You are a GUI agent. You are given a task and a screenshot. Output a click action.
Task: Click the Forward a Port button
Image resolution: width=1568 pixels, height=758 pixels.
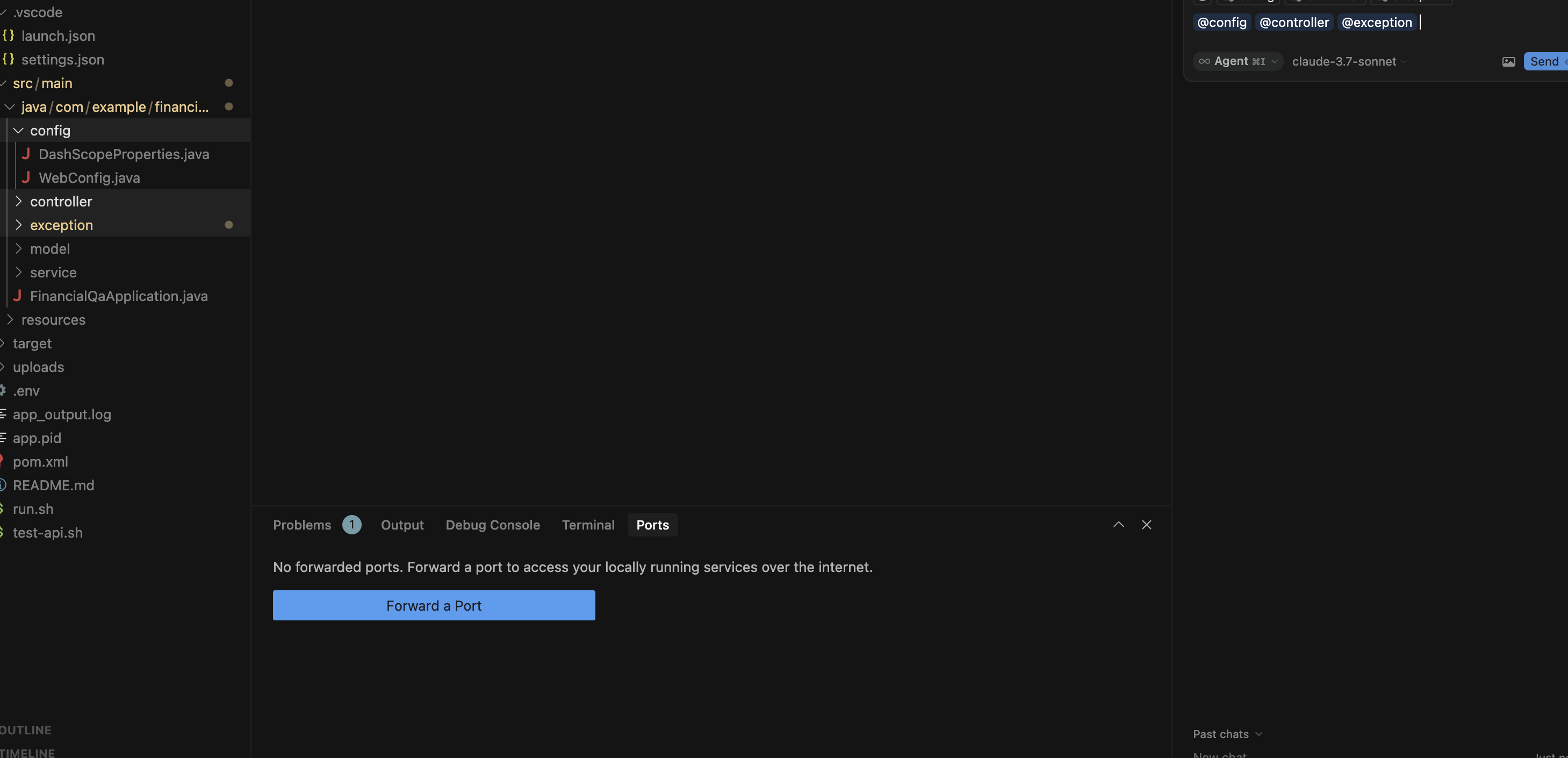434,605
